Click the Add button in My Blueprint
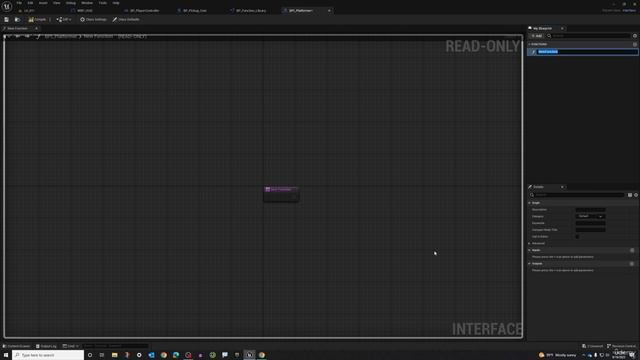This screenshot has width=640, height=360. [537, 36]
